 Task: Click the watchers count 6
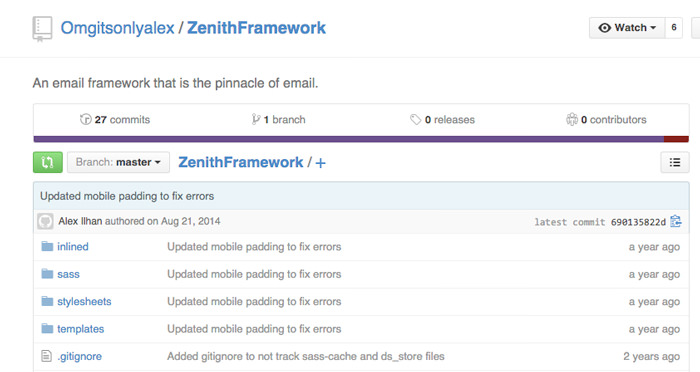(674, 28)
